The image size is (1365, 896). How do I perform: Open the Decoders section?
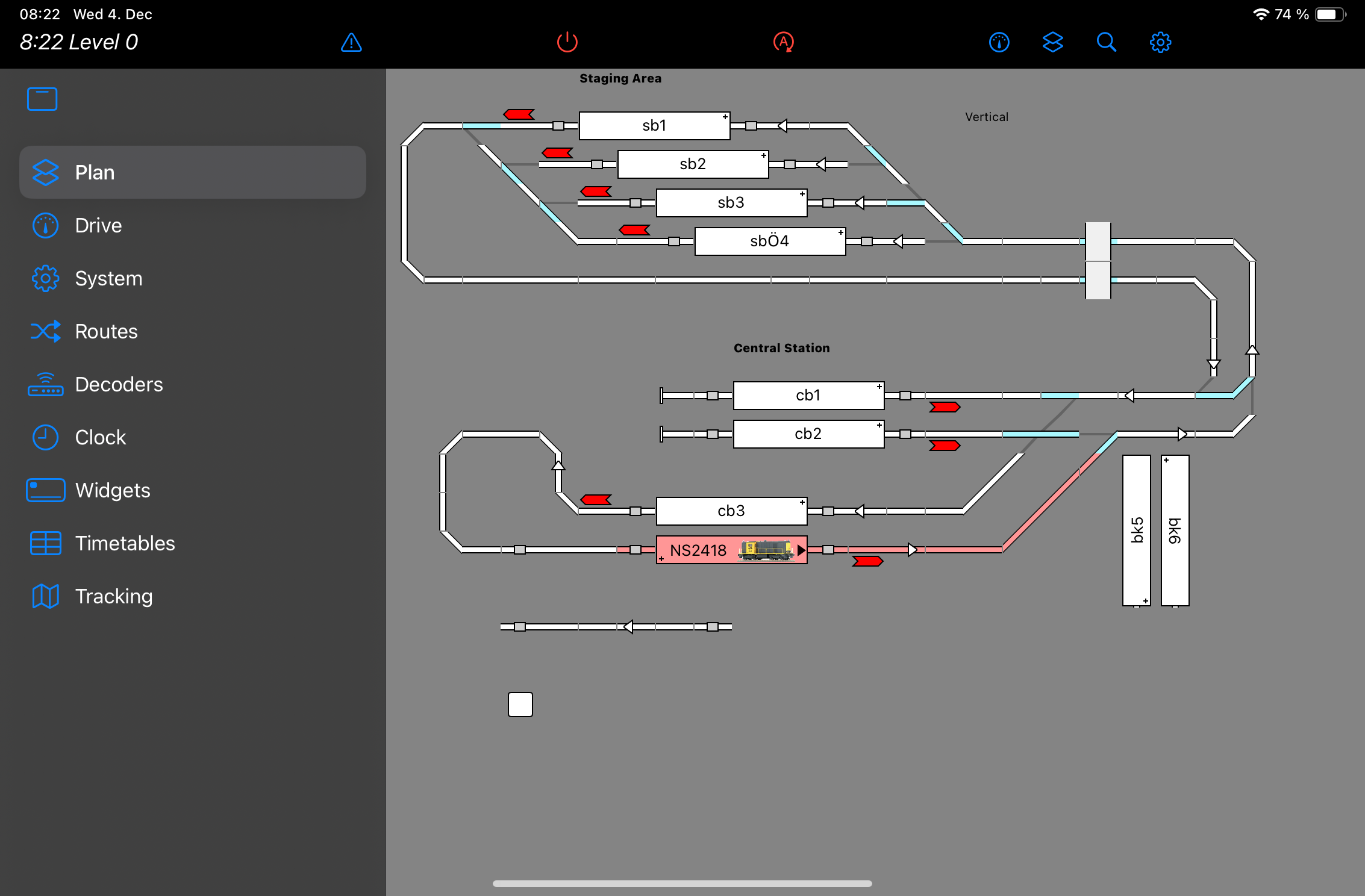pos(119,384)
